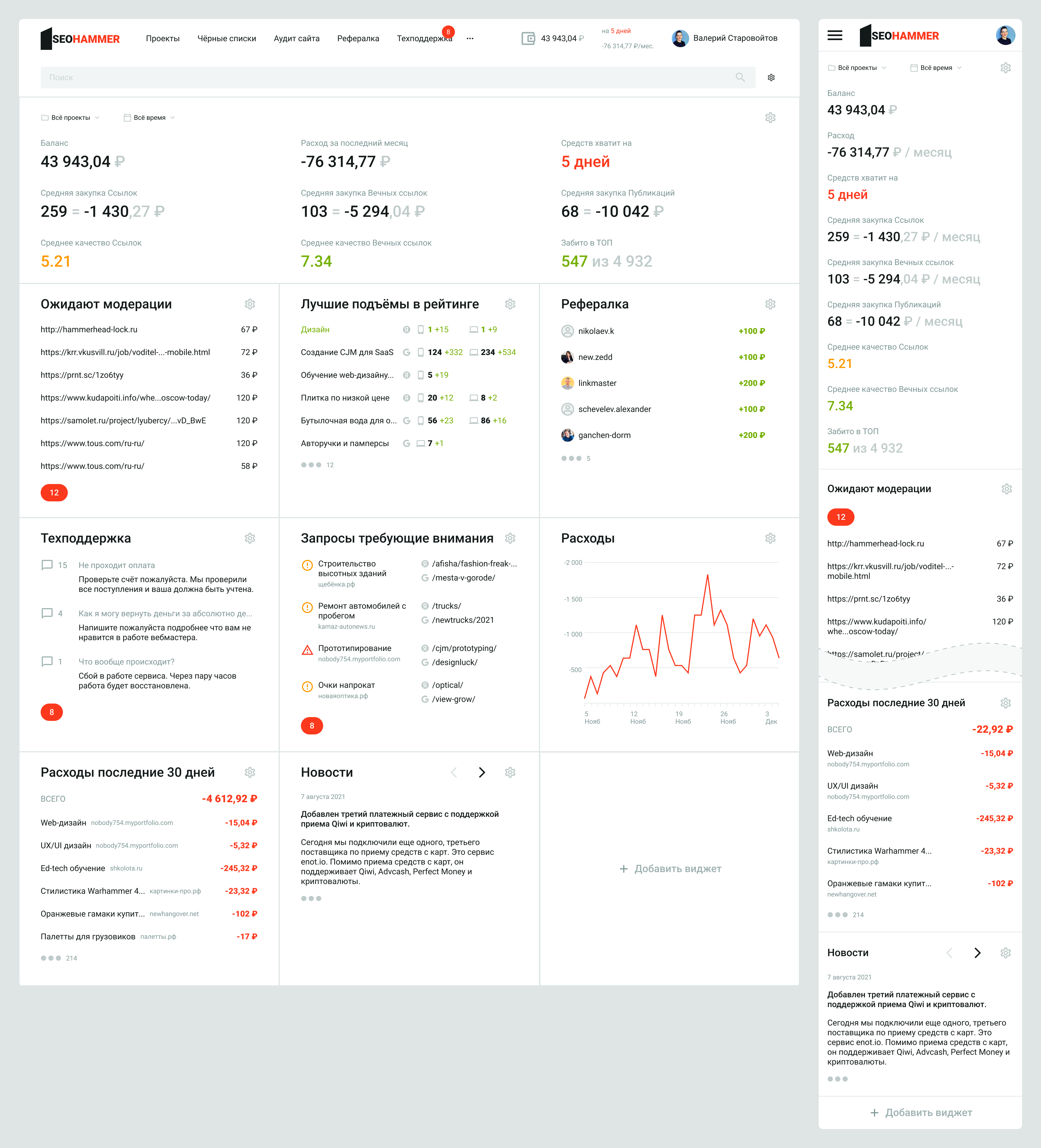1041x1148 pixels.
Task: Expand the Всё время period dropdown in desktop view
Action: pos(149,118)
